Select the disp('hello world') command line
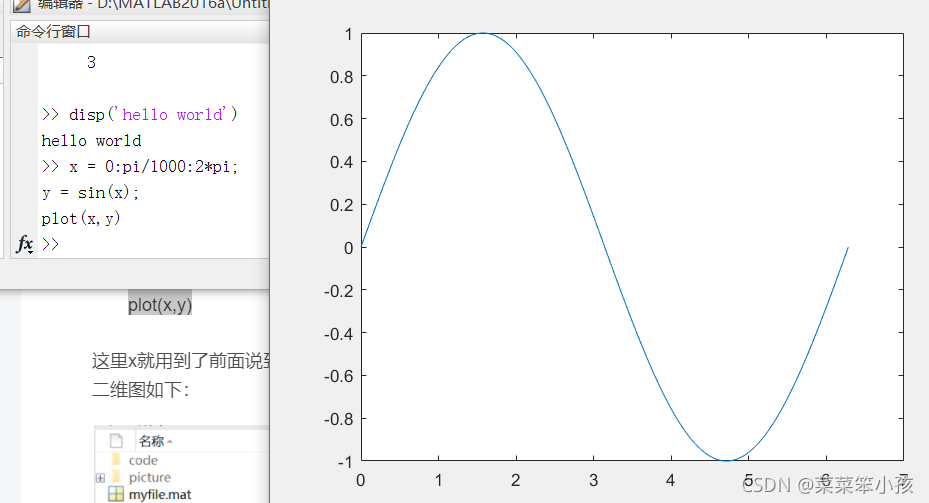This screenshot has height=503, width=929. pyautogui.click(x=140, y=114)
